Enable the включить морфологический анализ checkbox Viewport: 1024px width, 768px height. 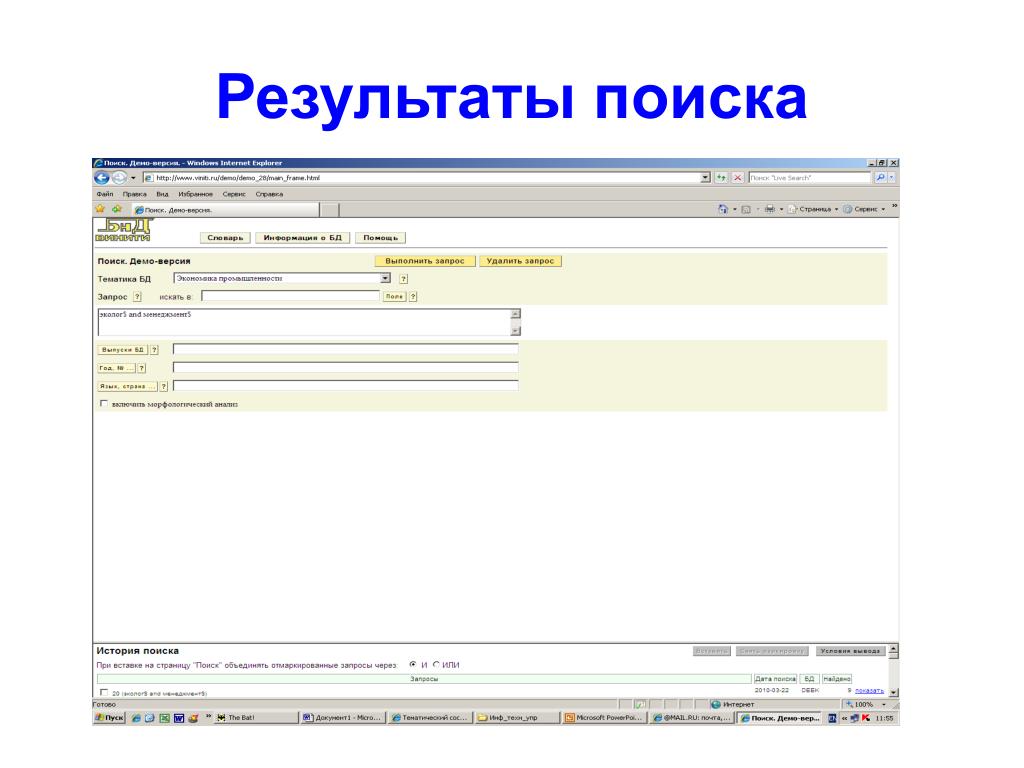pos(104,404)
